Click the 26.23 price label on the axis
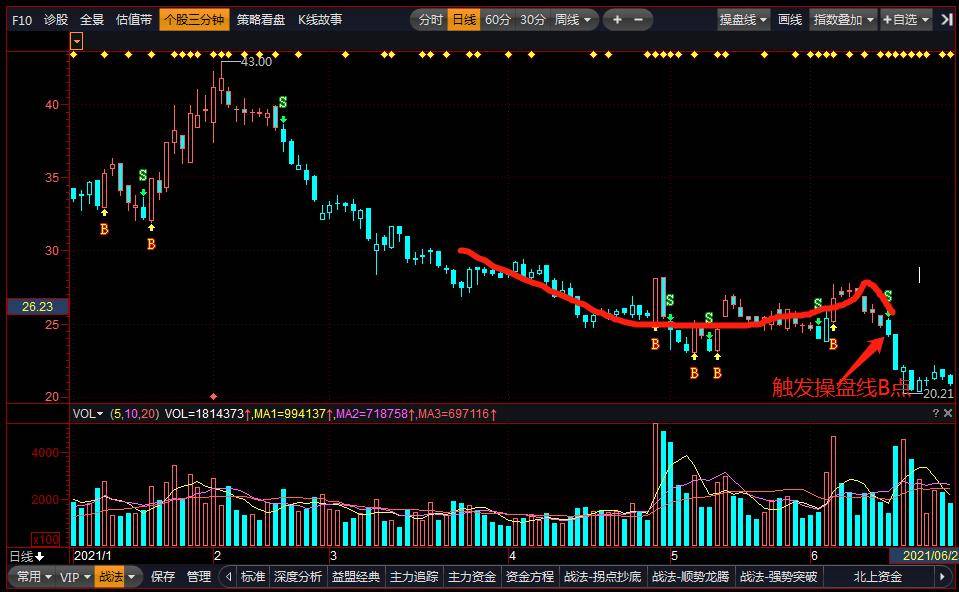The image size is (959, 592). pos(37,306)
